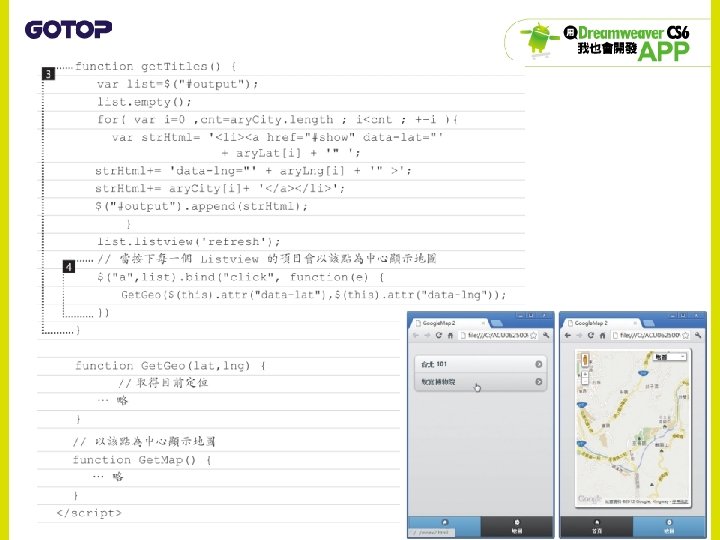The height and width of the screenshot is (540, 720).
Task: Minimize the left browser window
Action: point(520,316)
